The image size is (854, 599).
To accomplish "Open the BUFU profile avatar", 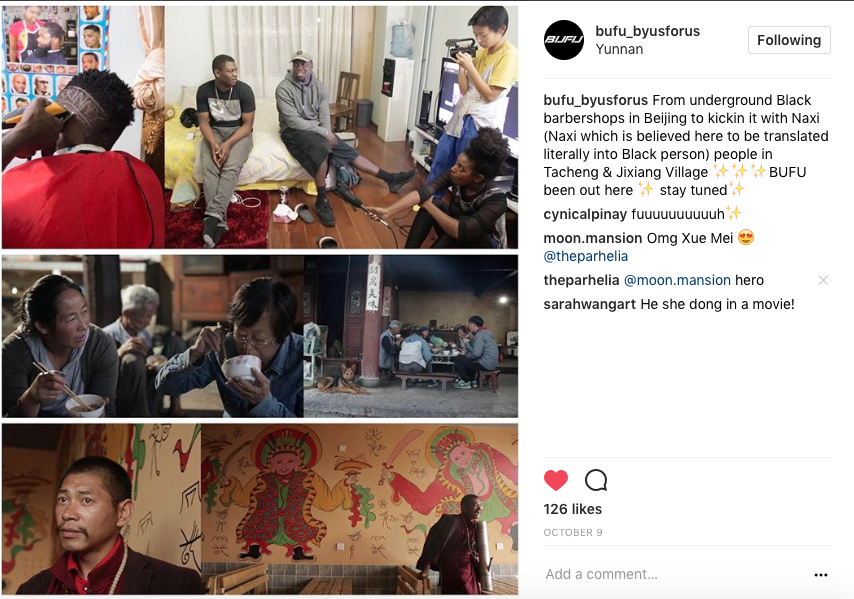I will click(x=564, y=40).
